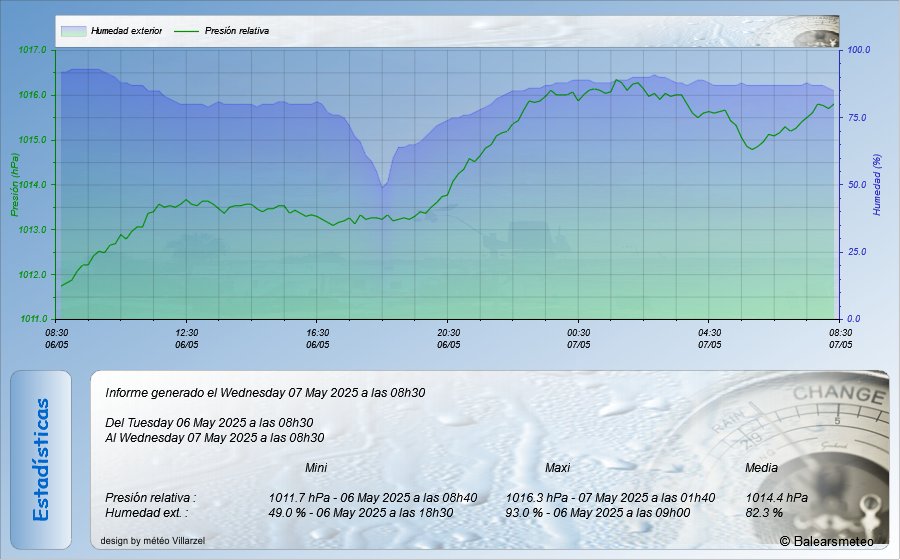Click the 1014.4 hPa mean pressure value
This screenshot has width=900, height=560.
click(x=777, y=497)
